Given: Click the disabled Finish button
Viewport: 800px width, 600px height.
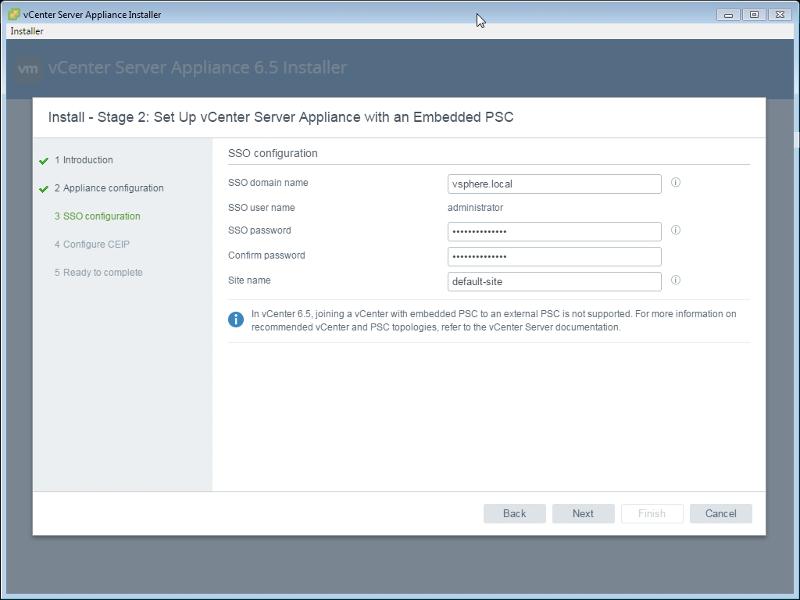Looking at the screenshot, I should [x=652, y=513].
